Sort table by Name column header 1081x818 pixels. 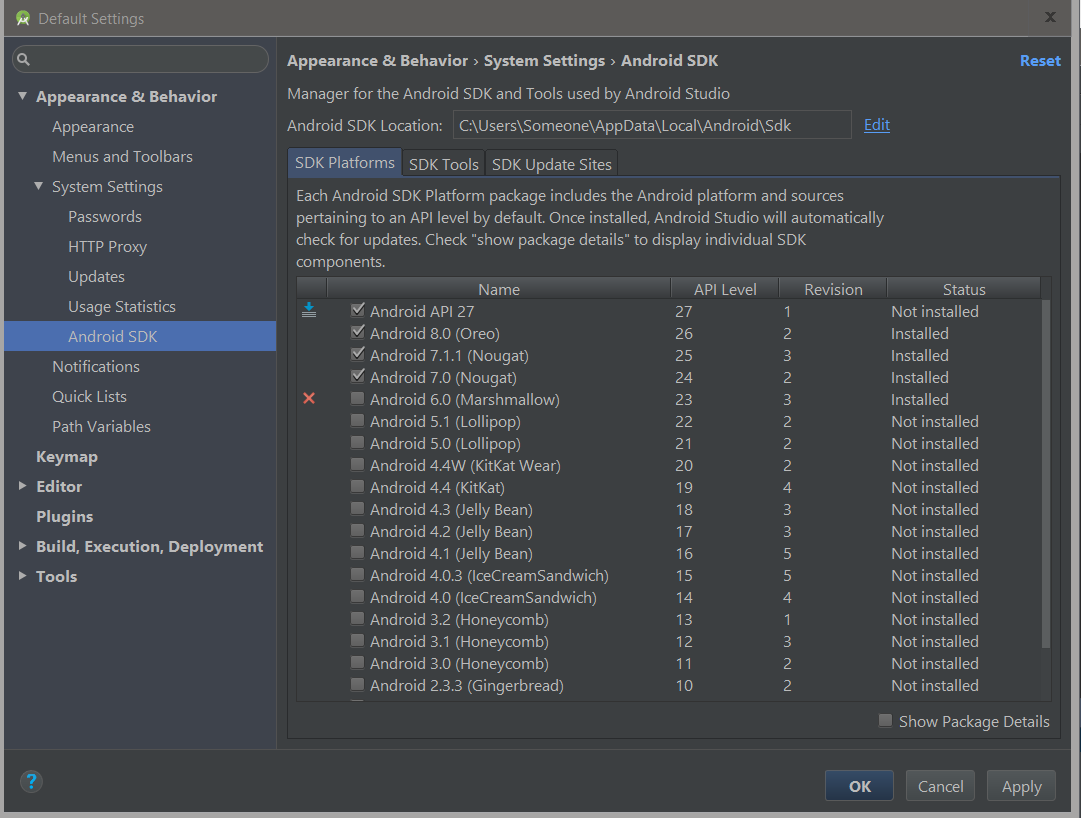pos(498,289)
